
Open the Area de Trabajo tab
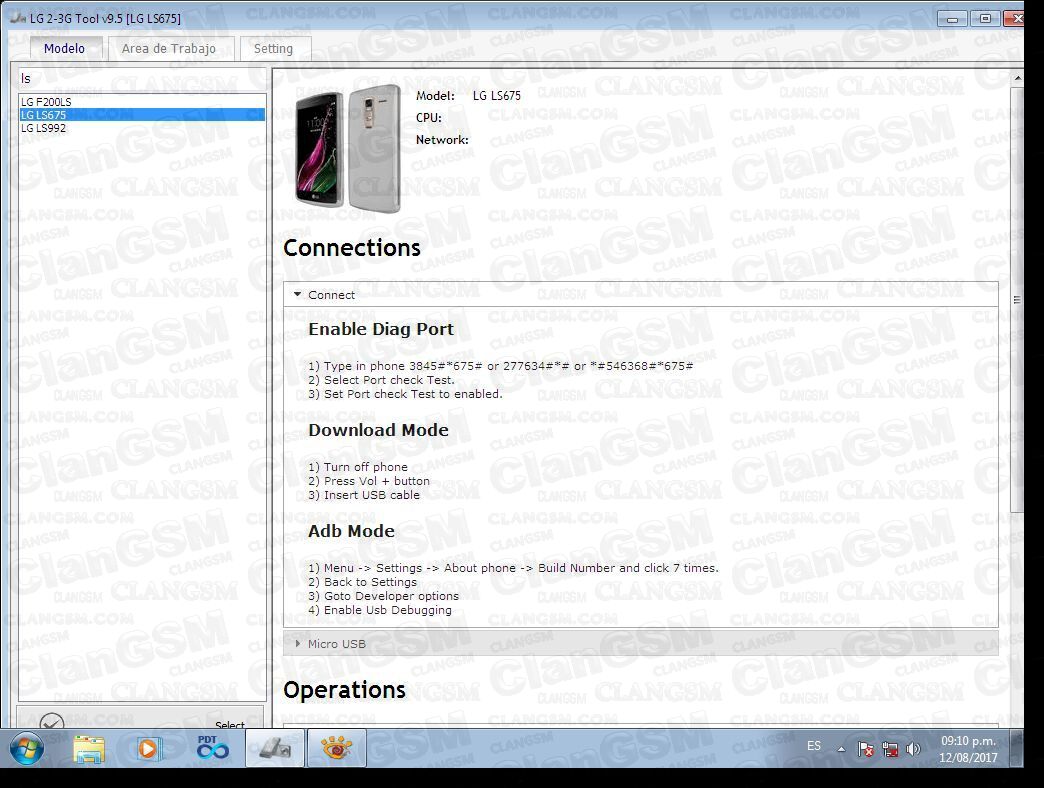coord(169,49)
